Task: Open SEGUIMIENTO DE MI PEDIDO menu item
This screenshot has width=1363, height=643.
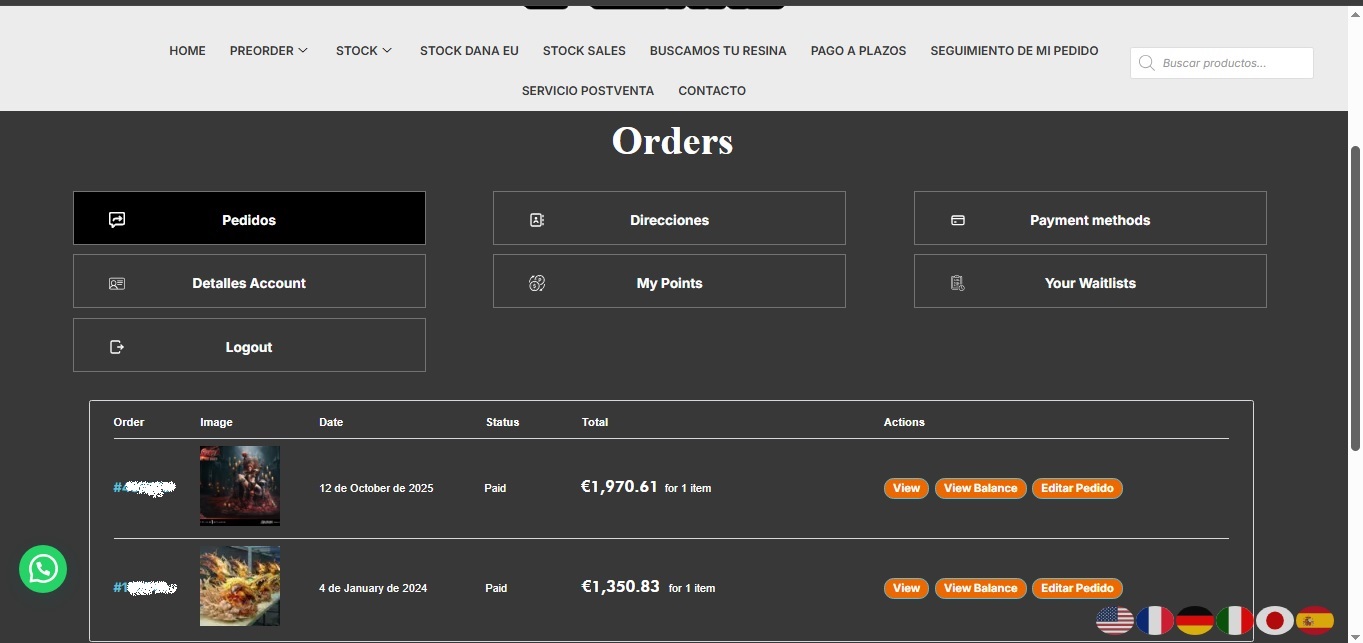Action: (x=1014, y=50)
